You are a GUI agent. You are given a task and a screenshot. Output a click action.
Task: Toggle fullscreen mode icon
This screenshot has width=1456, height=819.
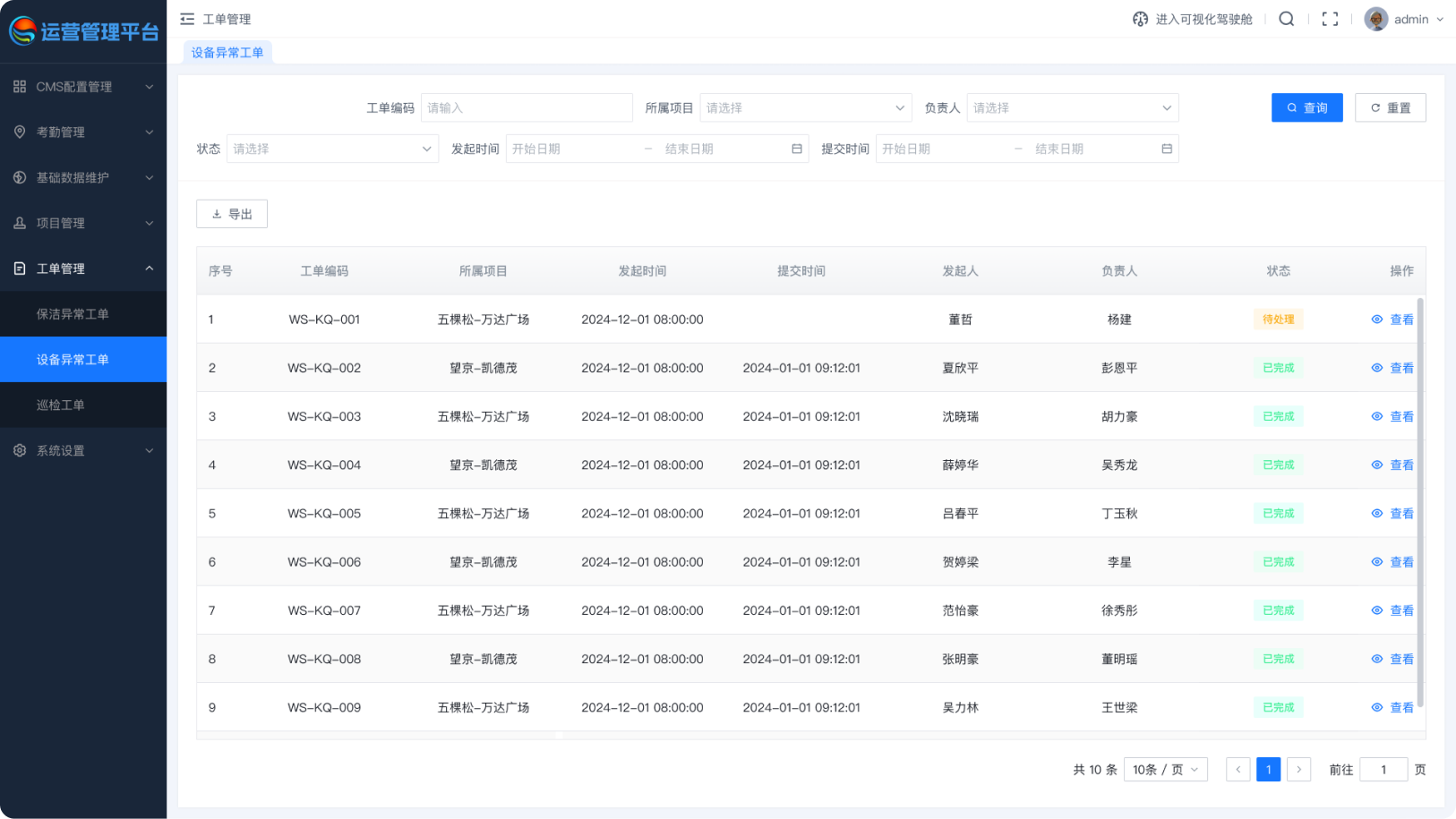click(x=1330, y=19)
